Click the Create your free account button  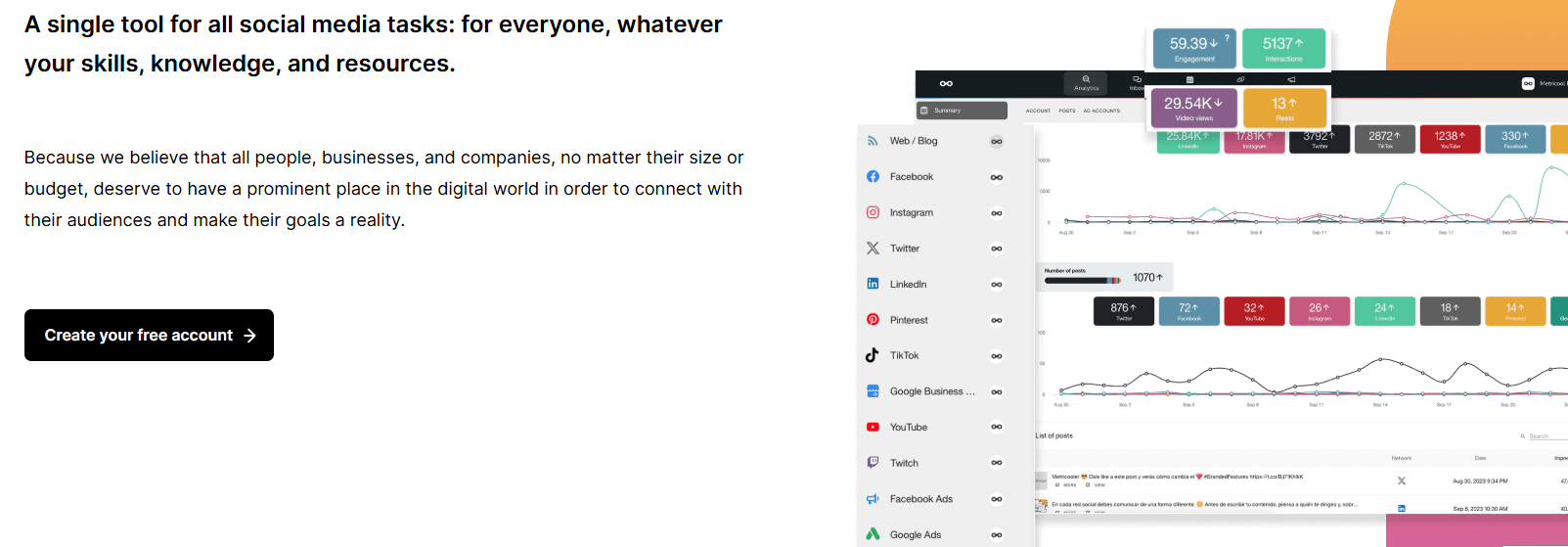click(149, 335)
